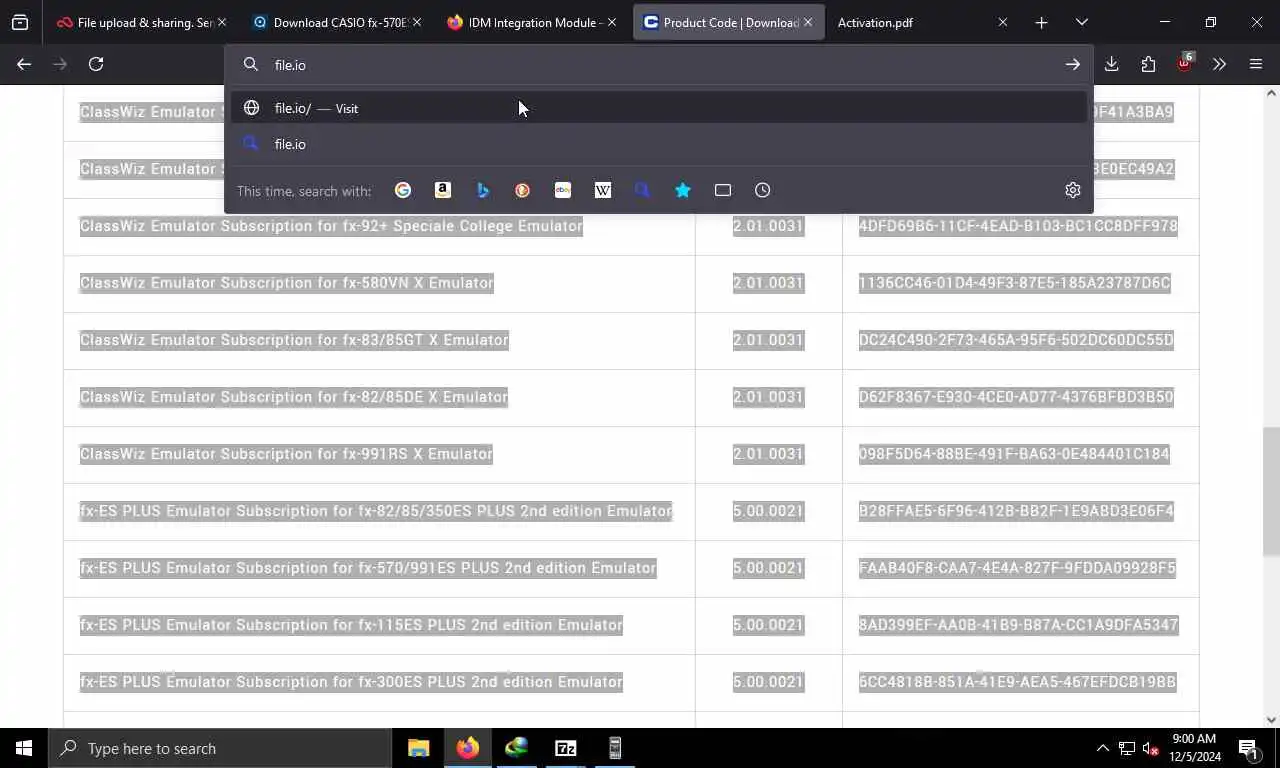Search Bookmarks using the star icon
This screenshot has height=768, width=1280.
[683, 190]
